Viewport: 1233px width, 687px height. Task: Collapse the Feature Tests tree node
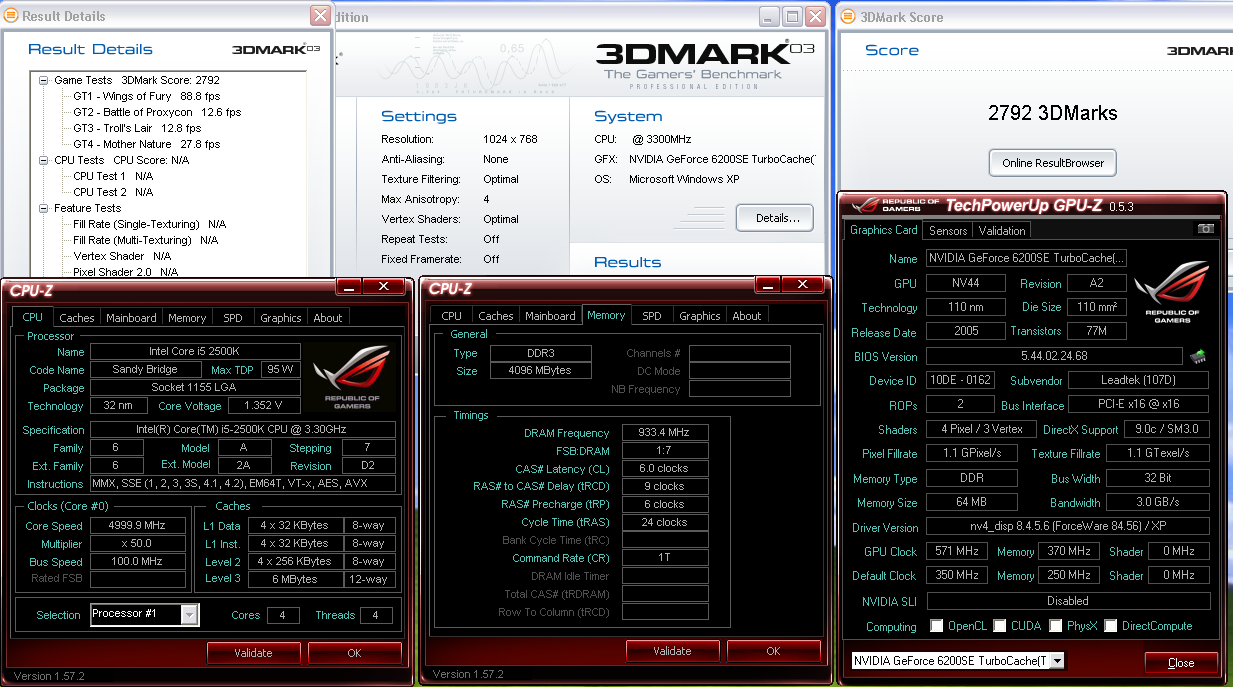pyautogui.click(x=44, y=208)
